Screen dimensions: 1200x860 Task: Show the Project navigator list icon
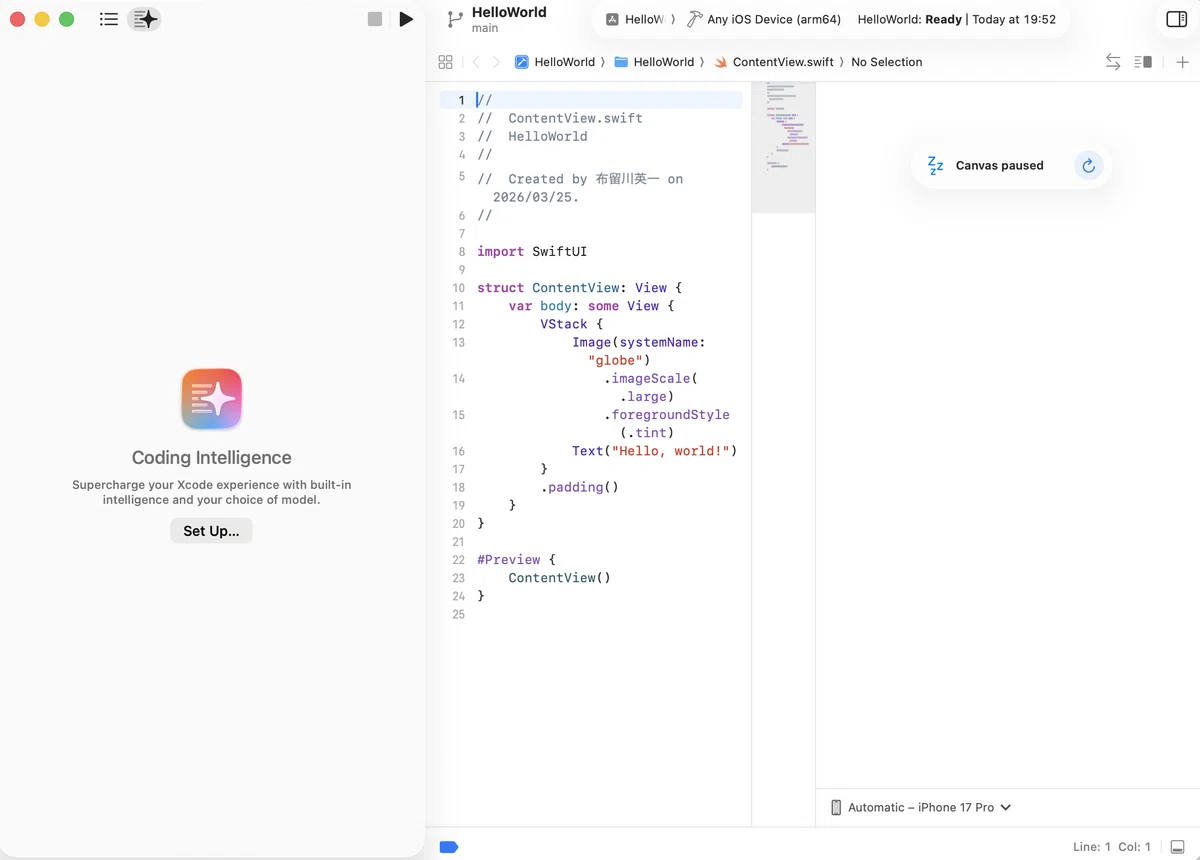click(109, 19)
